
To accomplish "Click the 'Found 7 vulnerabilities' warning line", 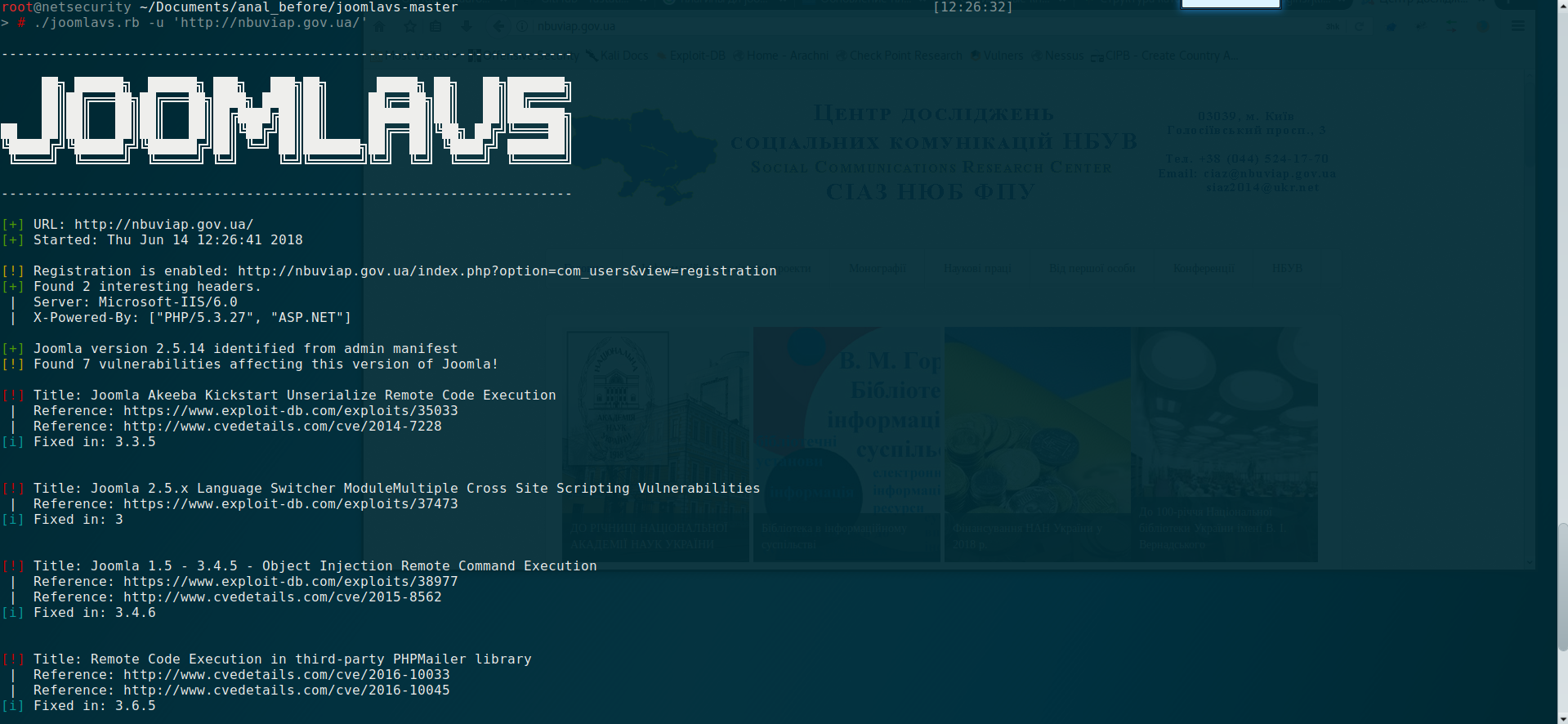I will point(266,364).
